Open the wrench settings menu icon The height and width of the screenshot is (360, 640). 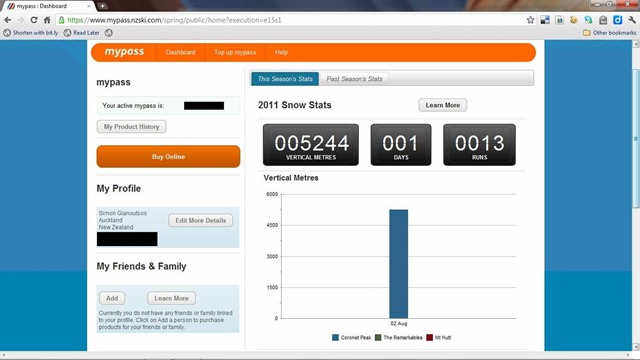632,20
